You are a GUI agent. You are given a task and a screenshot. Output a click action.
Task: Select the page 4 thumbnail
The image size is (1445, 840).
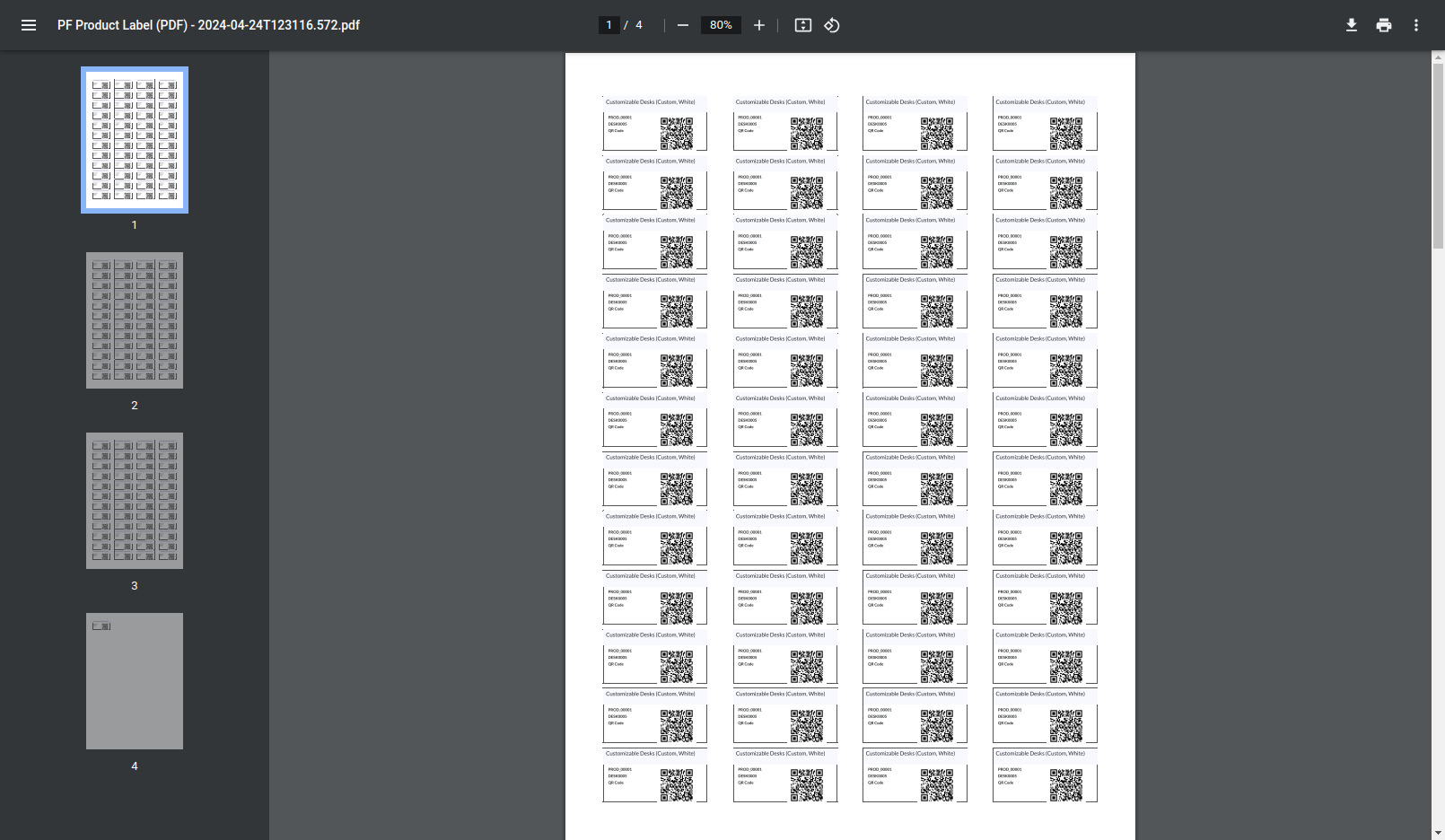click(x=134, y=681)
